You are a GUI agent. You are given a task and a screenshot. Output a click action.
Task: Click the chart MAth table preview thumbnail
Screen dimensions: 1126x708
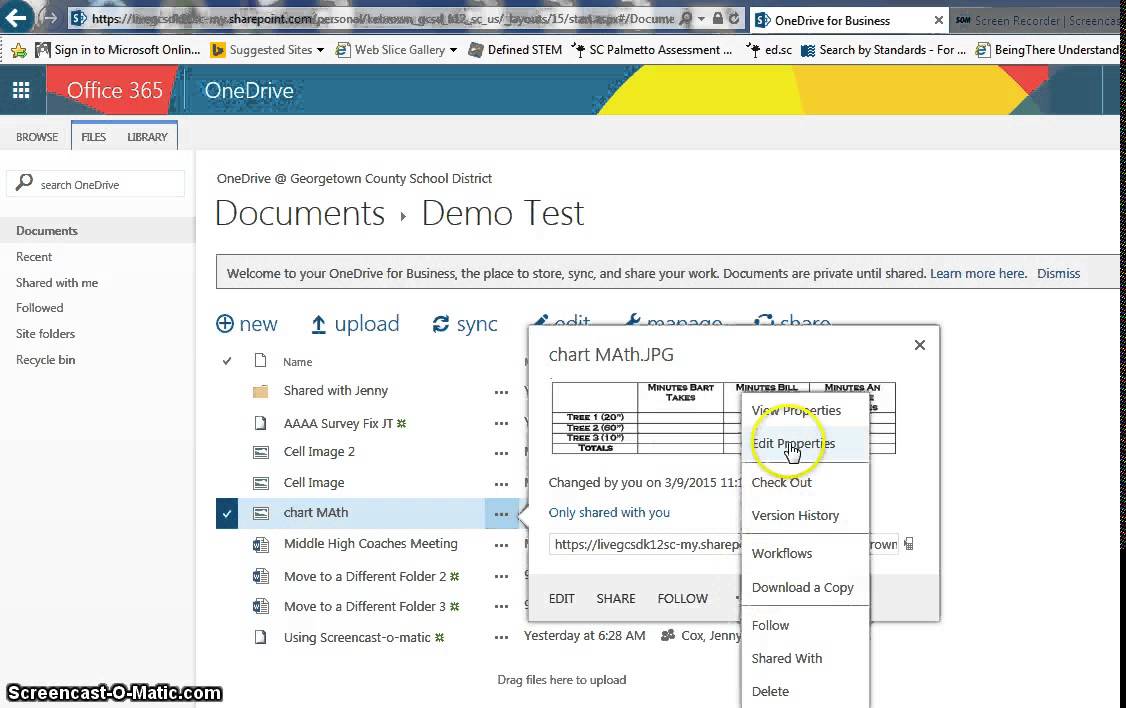tap(723, 418)
